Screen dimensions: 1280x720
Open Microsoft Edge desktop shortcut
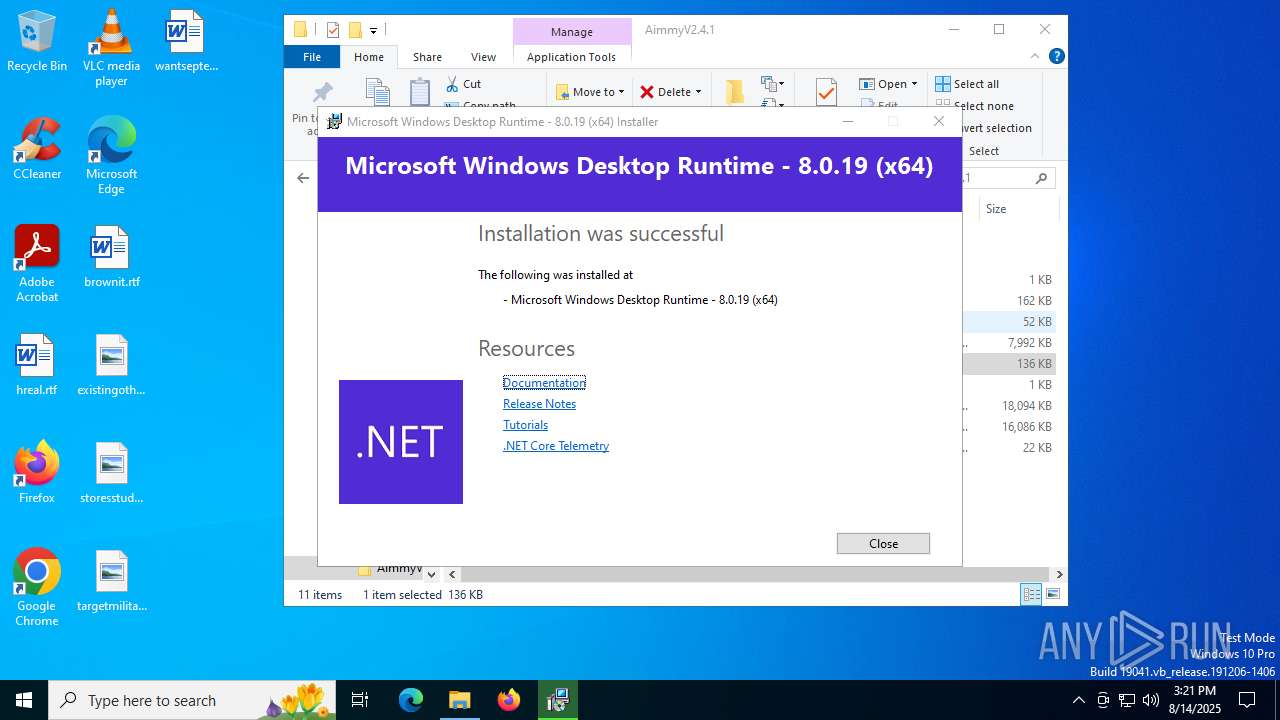pos(111,156)
